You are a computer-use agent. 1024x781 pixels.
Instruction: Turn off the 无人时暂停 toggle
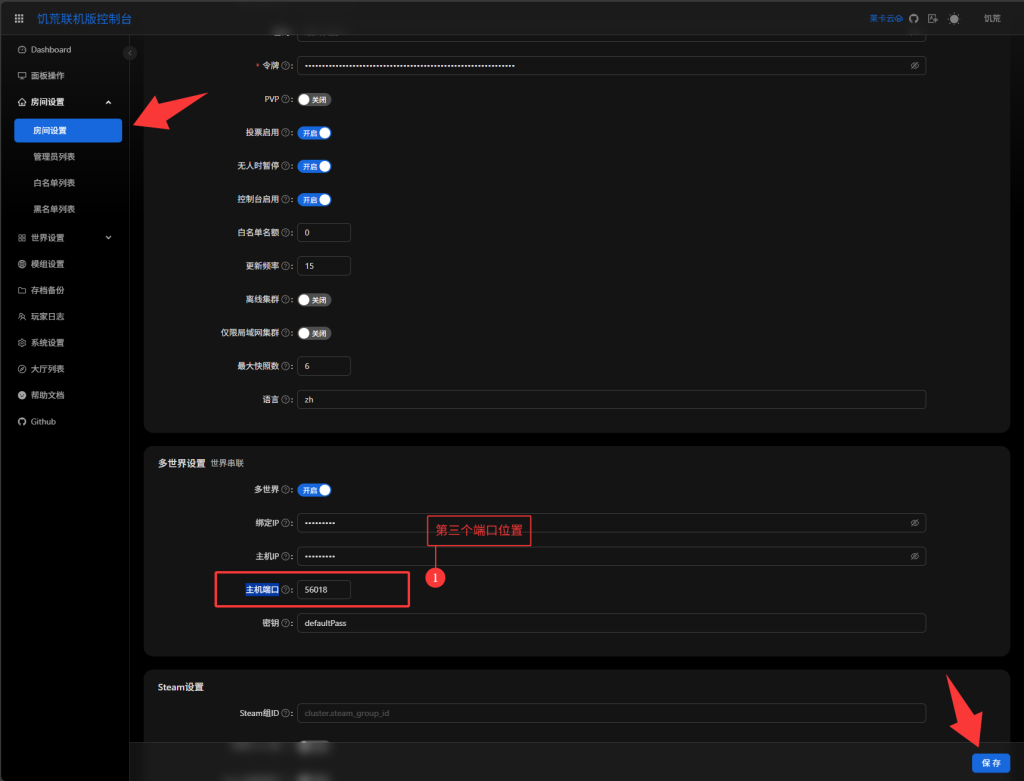click(x=314, y=166)
